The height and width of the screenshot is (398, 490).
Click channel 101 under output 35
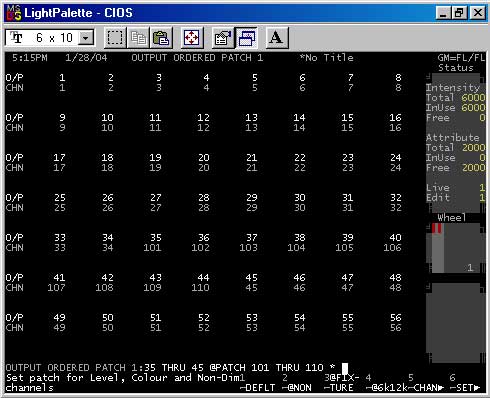tap(152, 248)
